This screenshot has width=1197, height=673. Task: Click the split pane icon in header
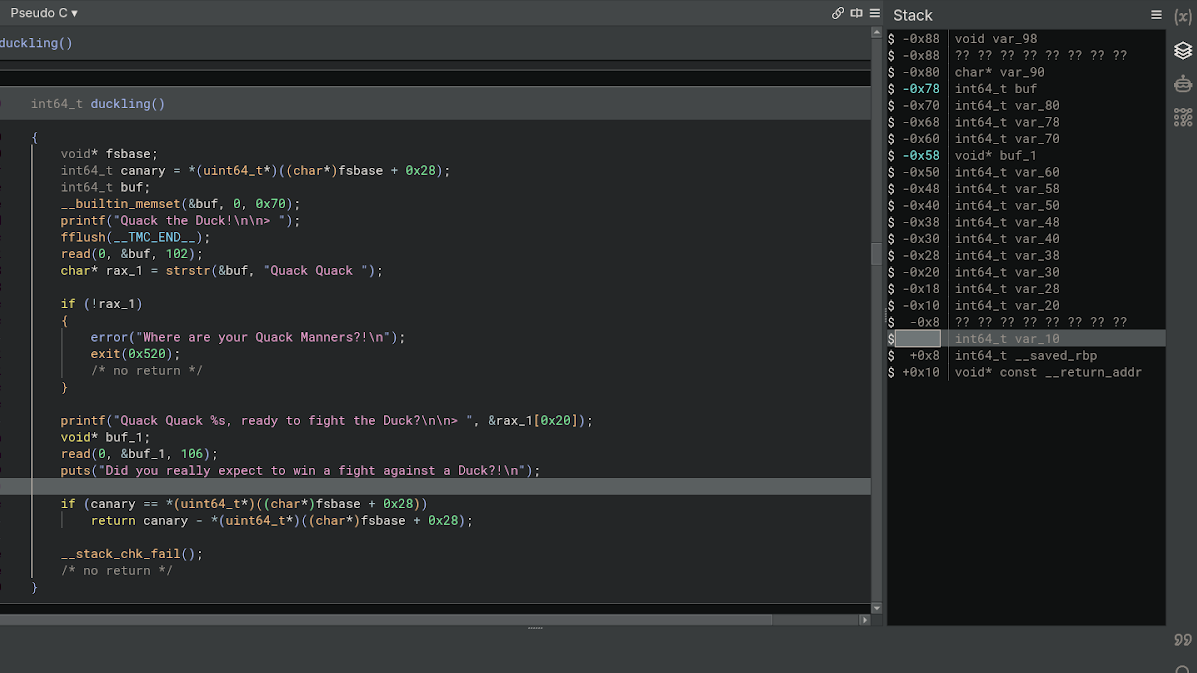[856, 13]
